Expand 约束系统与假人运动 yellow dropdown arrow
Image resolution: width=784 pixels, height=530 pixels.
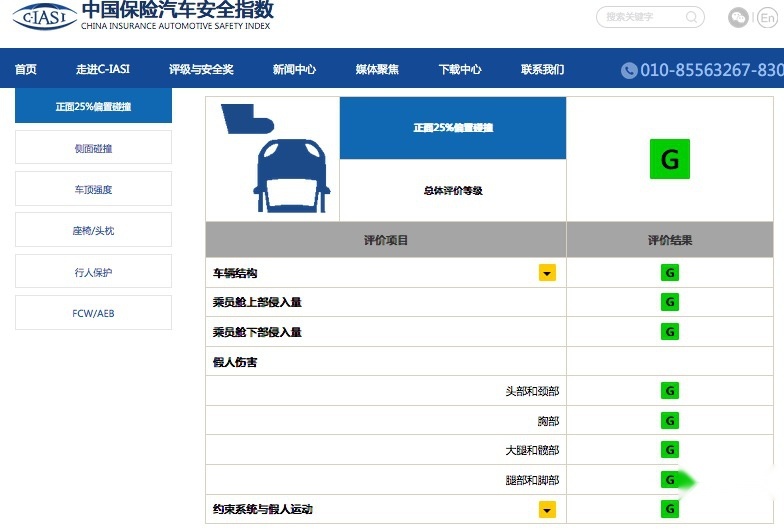547,510
